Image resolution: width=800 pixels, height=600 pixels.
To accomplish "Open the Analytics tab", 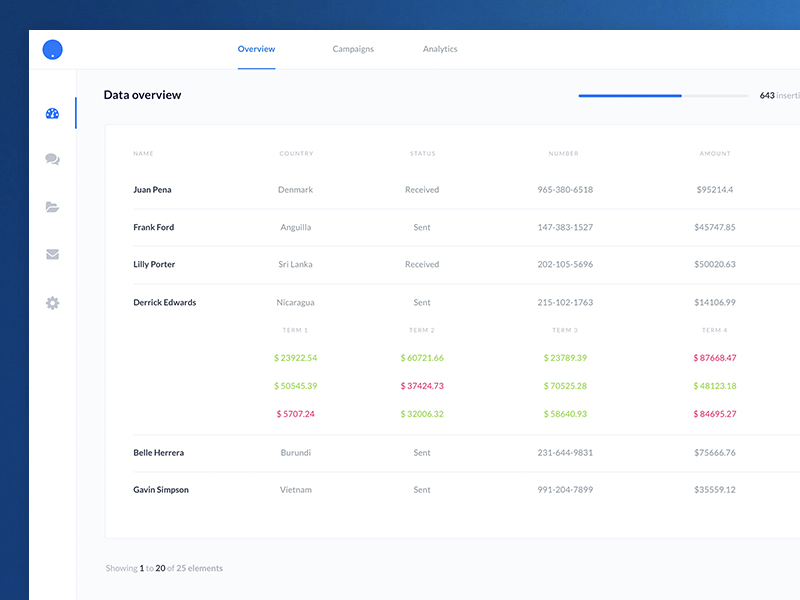I will tap(440, 49).
